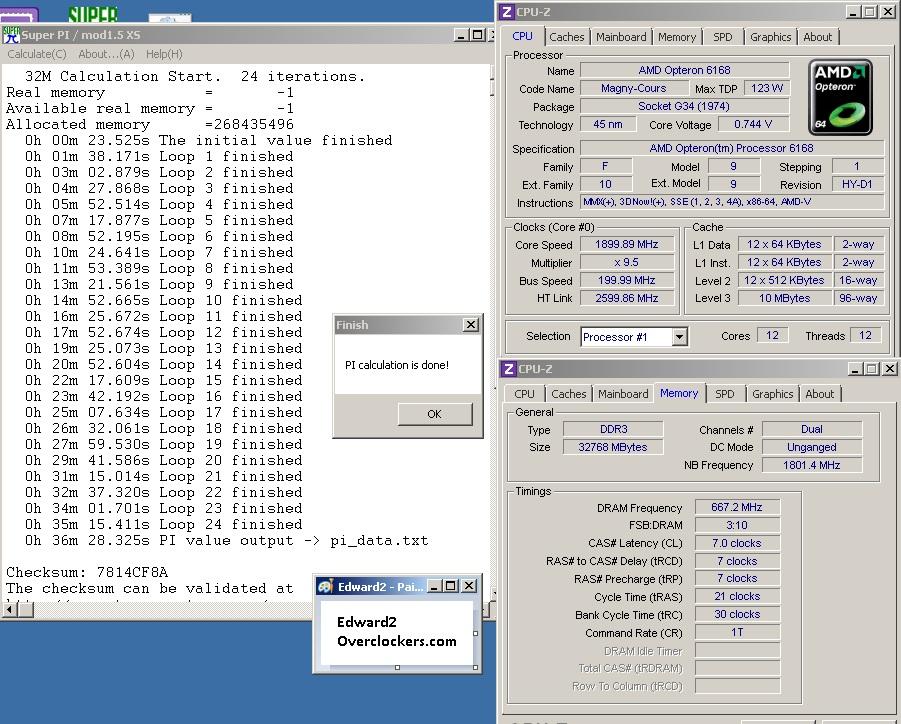The height and width of the screenshot is (724, 901).
Task: Switch to About tab in lower CPU-Z
Action: [819, 394]
